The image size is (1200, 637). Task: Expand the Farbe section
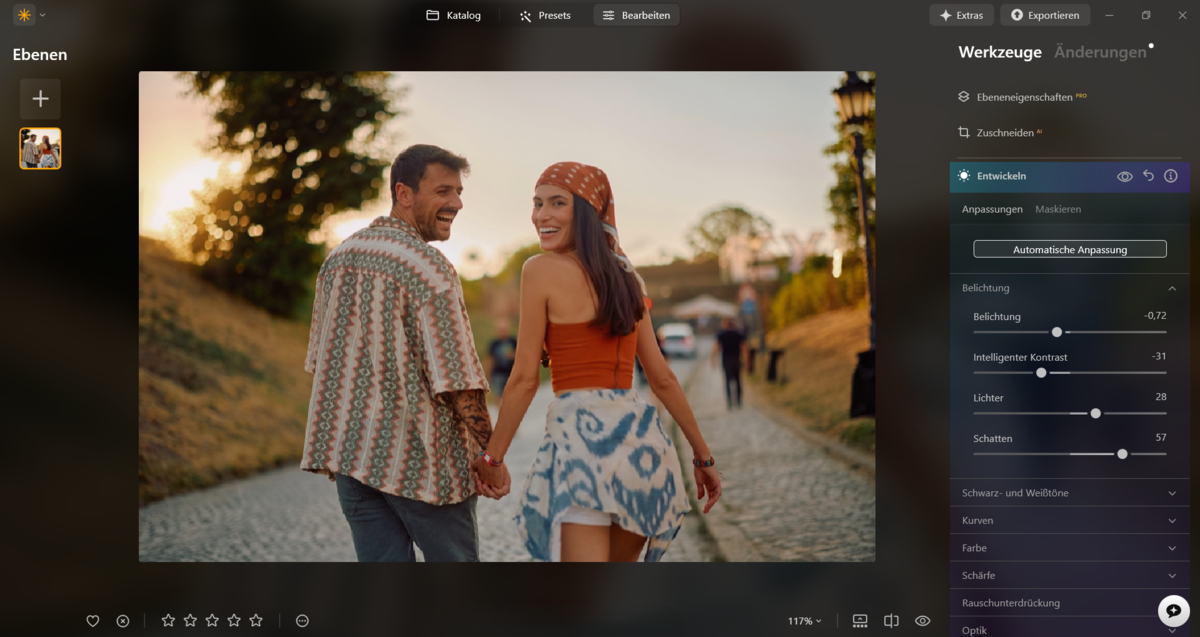coord(1069,547)
